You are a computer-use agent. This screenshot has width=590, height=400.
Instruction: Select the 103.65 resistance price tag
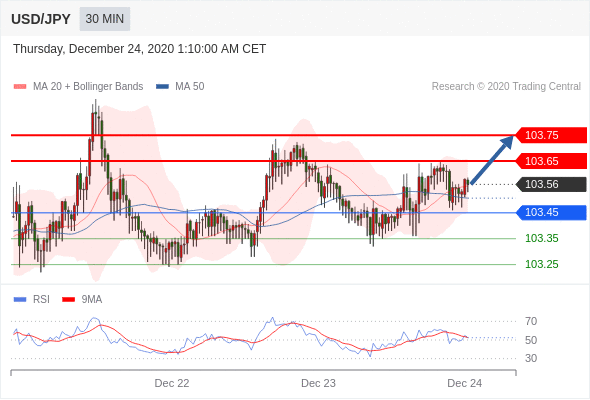point(551,161)
